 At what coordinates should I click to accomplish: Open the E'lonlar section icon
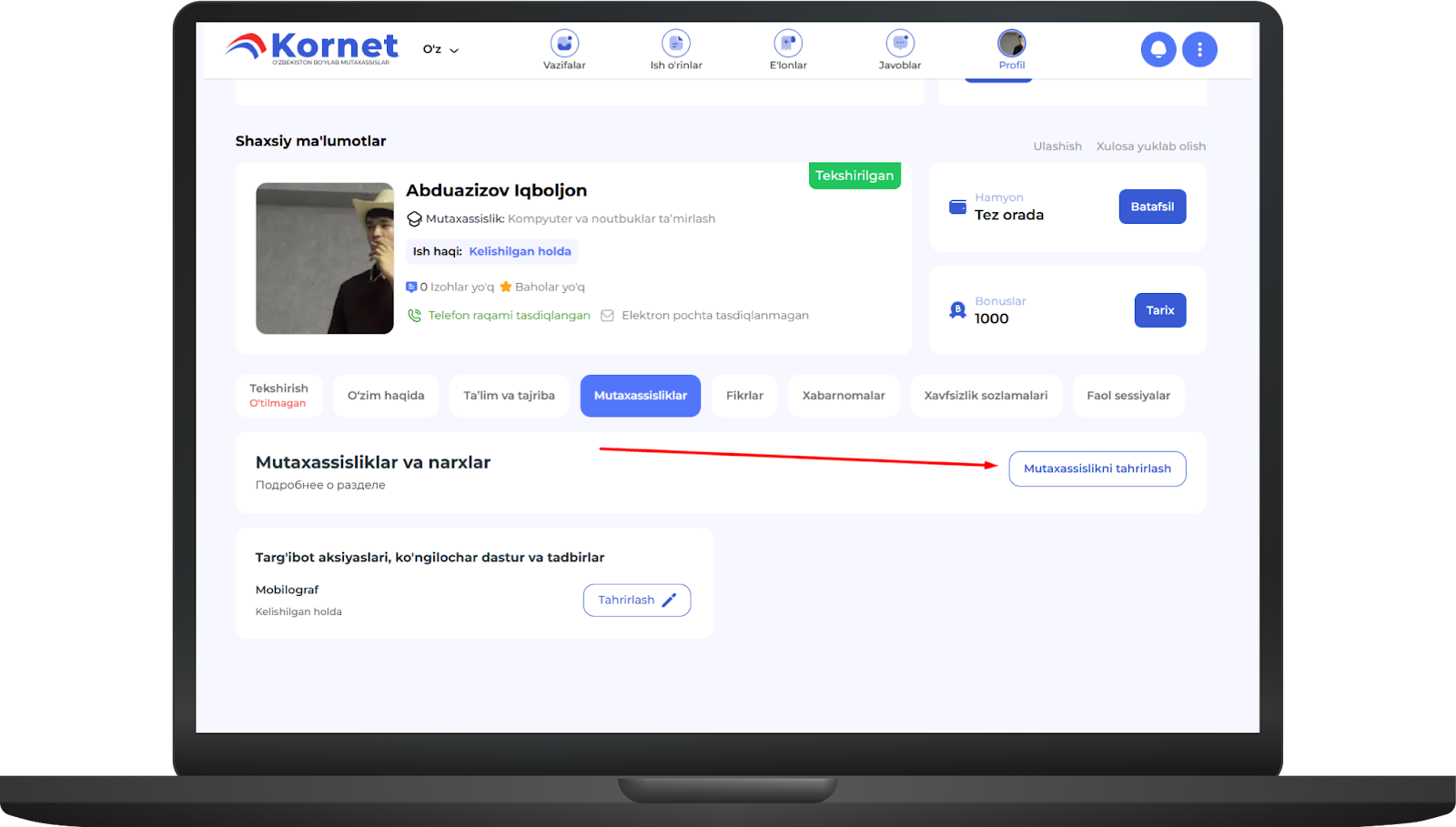click(x=788, y=44)
